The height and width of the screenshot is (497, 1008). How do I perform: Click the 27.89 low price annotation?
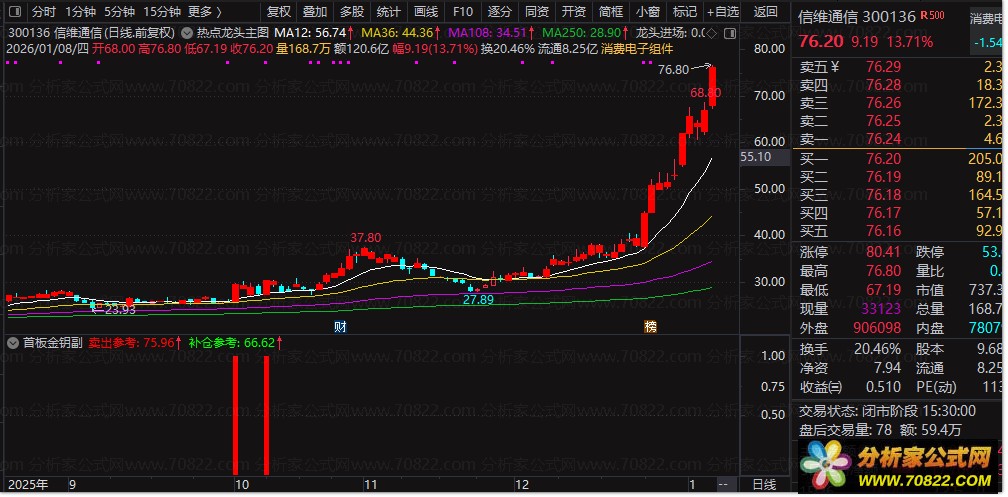pos(478,300)
